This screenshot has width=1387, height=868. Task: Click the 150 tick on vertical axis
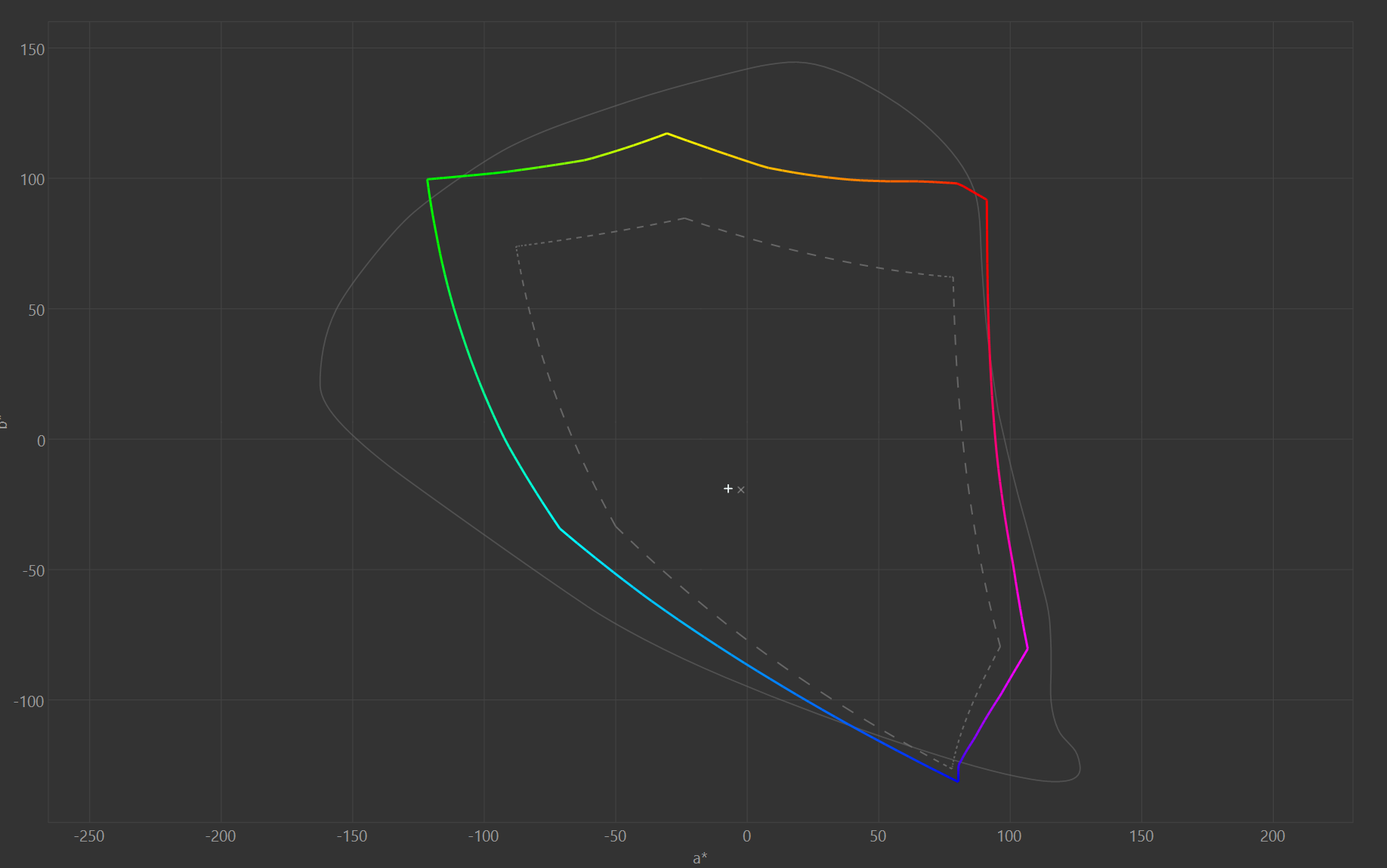click(32, 49)
